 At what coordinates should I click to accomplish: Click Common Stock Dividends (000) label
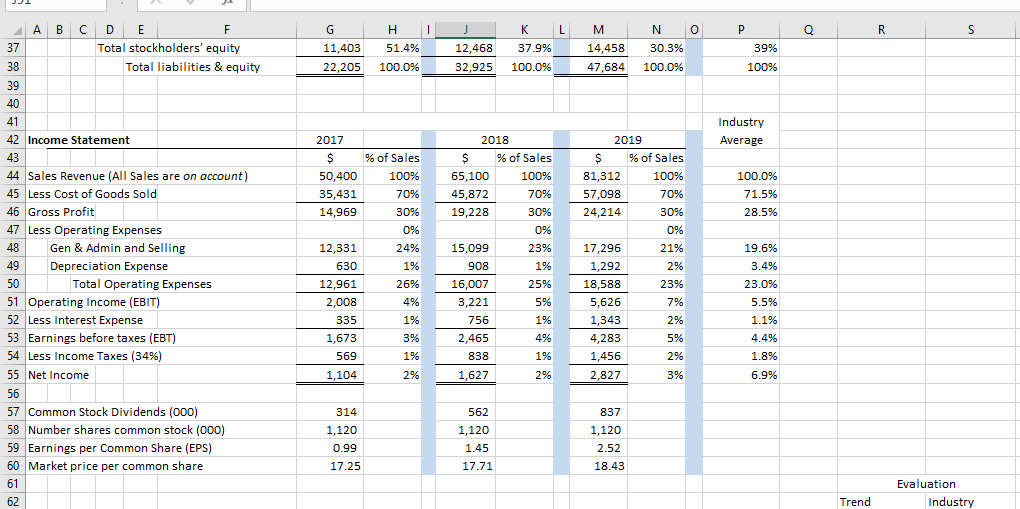(x=113, y=411)
